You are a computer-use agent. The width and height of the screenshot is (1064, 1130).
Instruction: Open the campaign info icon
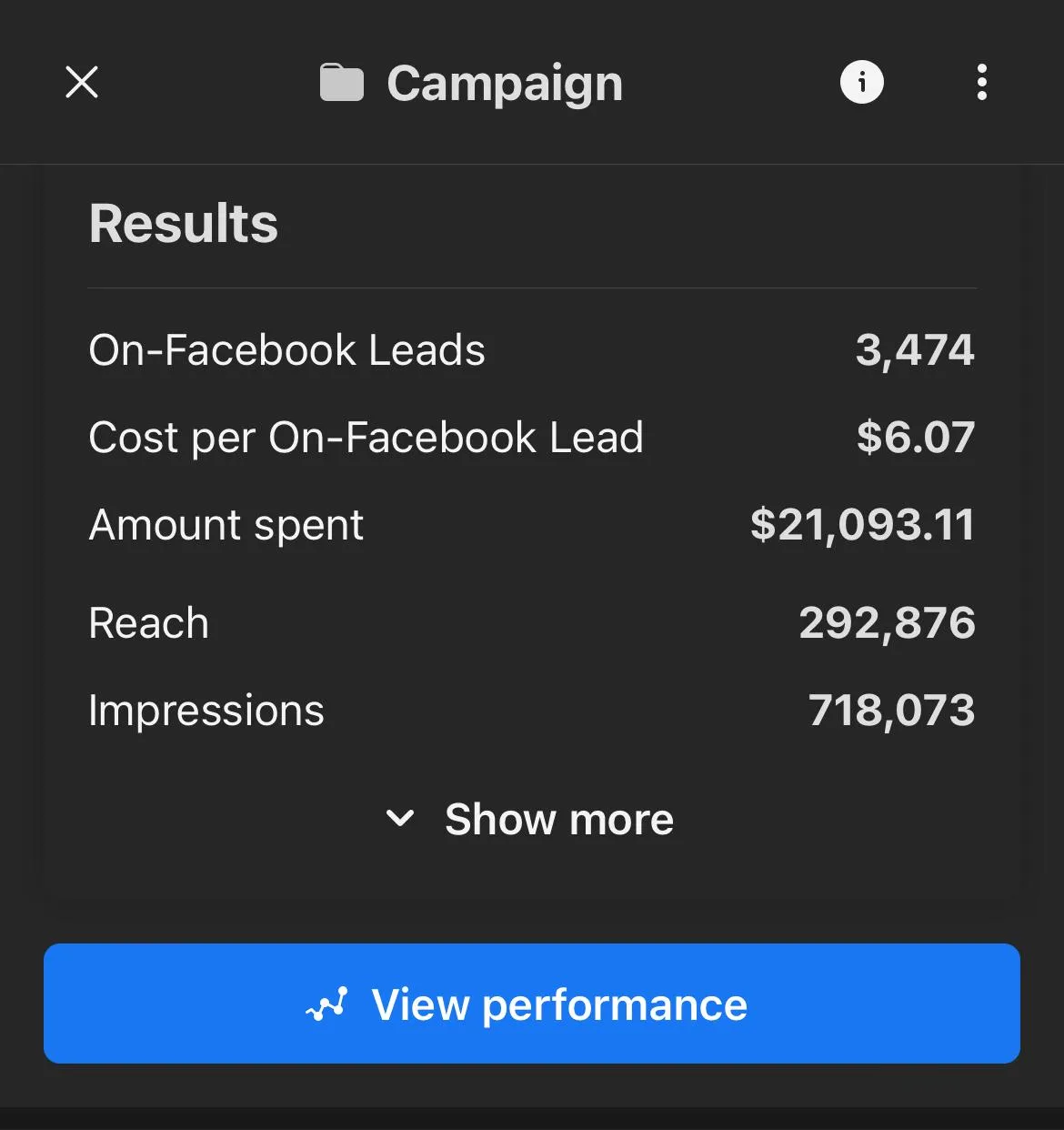[861, 82]
